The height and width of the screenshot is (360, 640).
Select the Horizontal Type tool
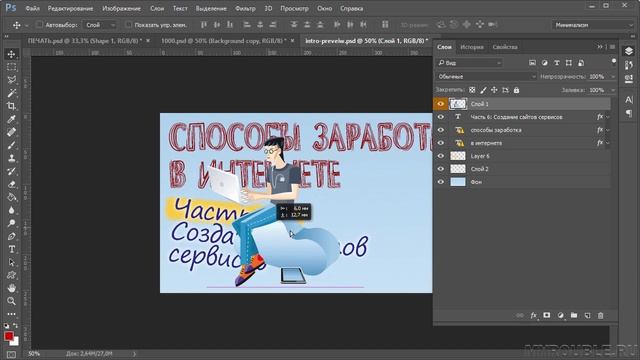[11, 249]
